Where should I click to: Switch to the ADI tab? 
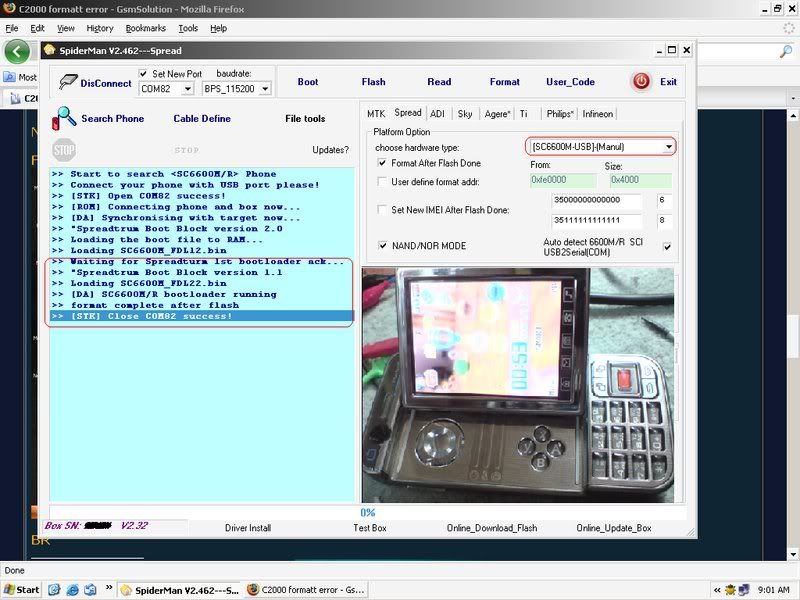(x=437, y=114)
